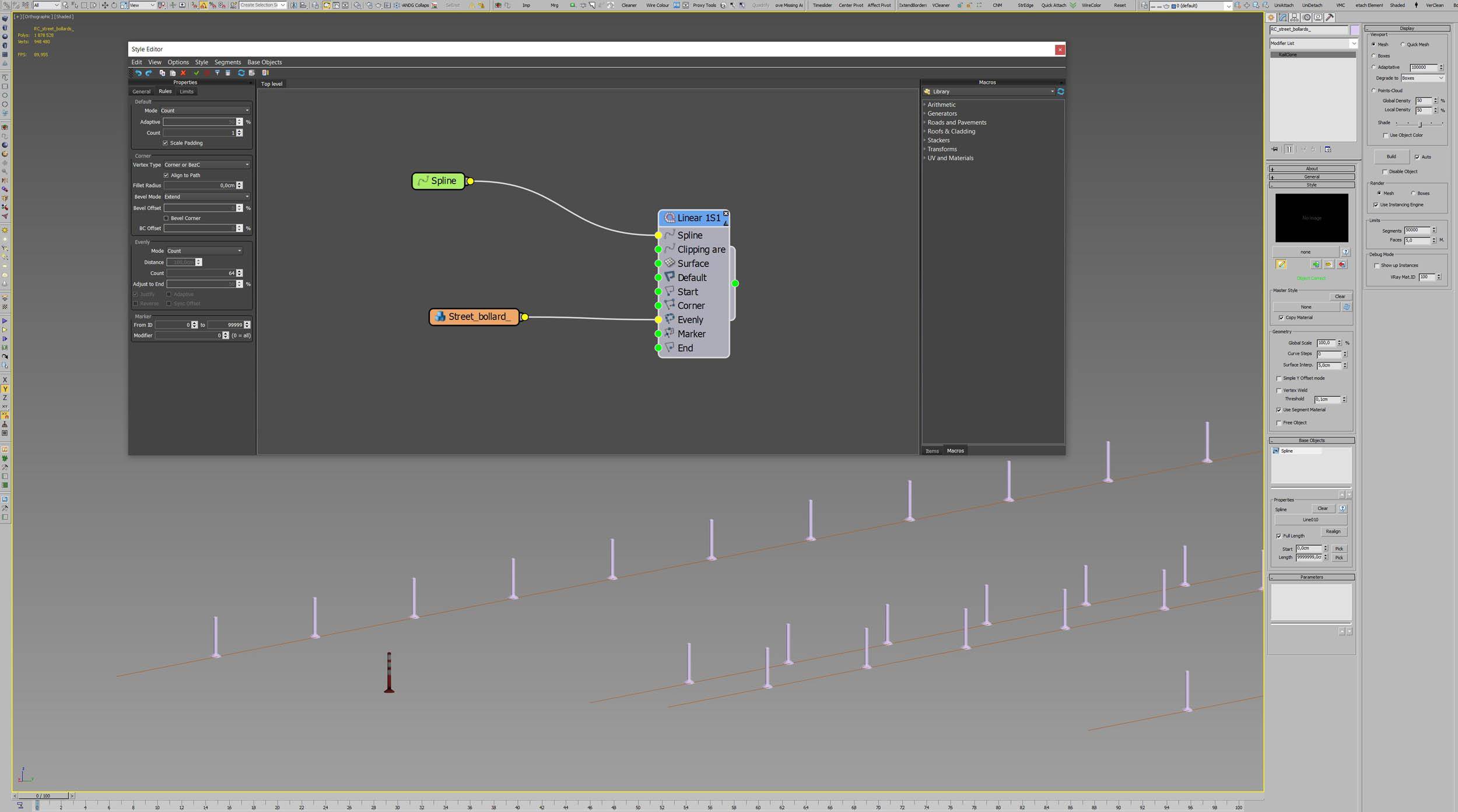This screenshot has height=812, width=1458.
Task: Click the pin stack icon below modifier list
Action: (x=1275, y=149)
